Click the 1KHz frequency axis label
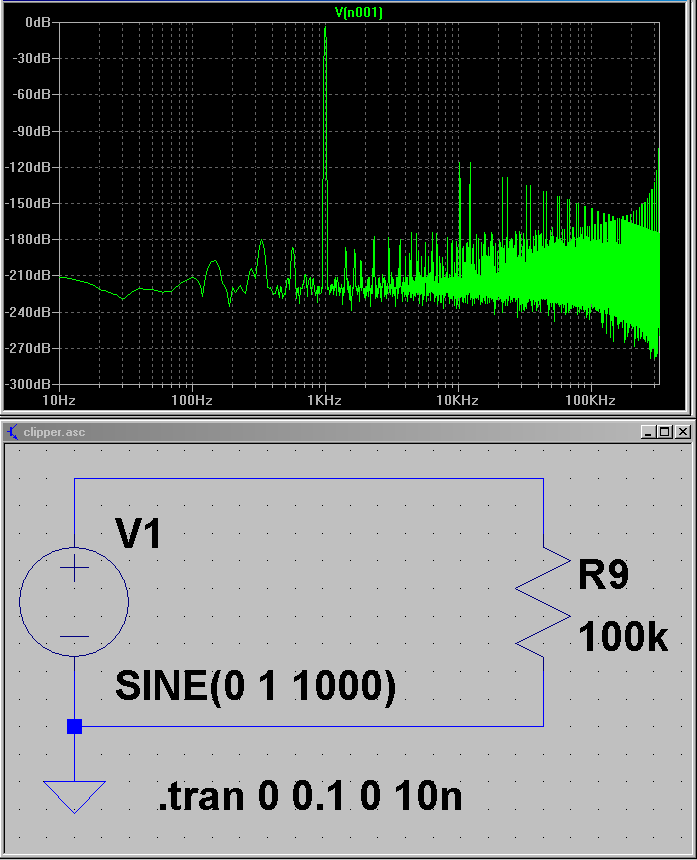 point(324,400)
